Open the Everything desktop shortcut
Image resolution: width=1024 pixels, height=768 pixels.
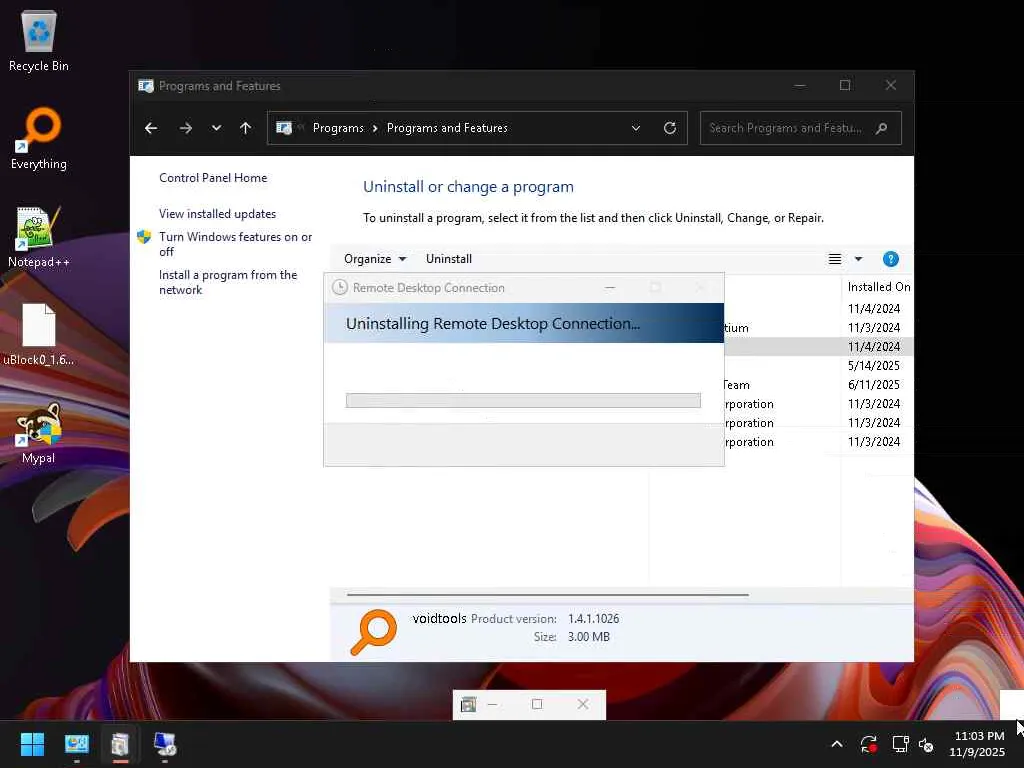coord(39,139)
